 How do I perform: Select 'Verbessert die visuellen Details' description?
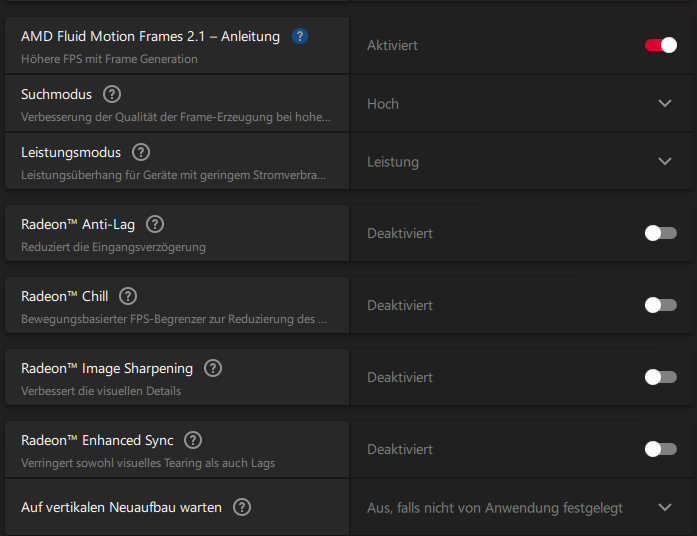(x=101, y=391)
